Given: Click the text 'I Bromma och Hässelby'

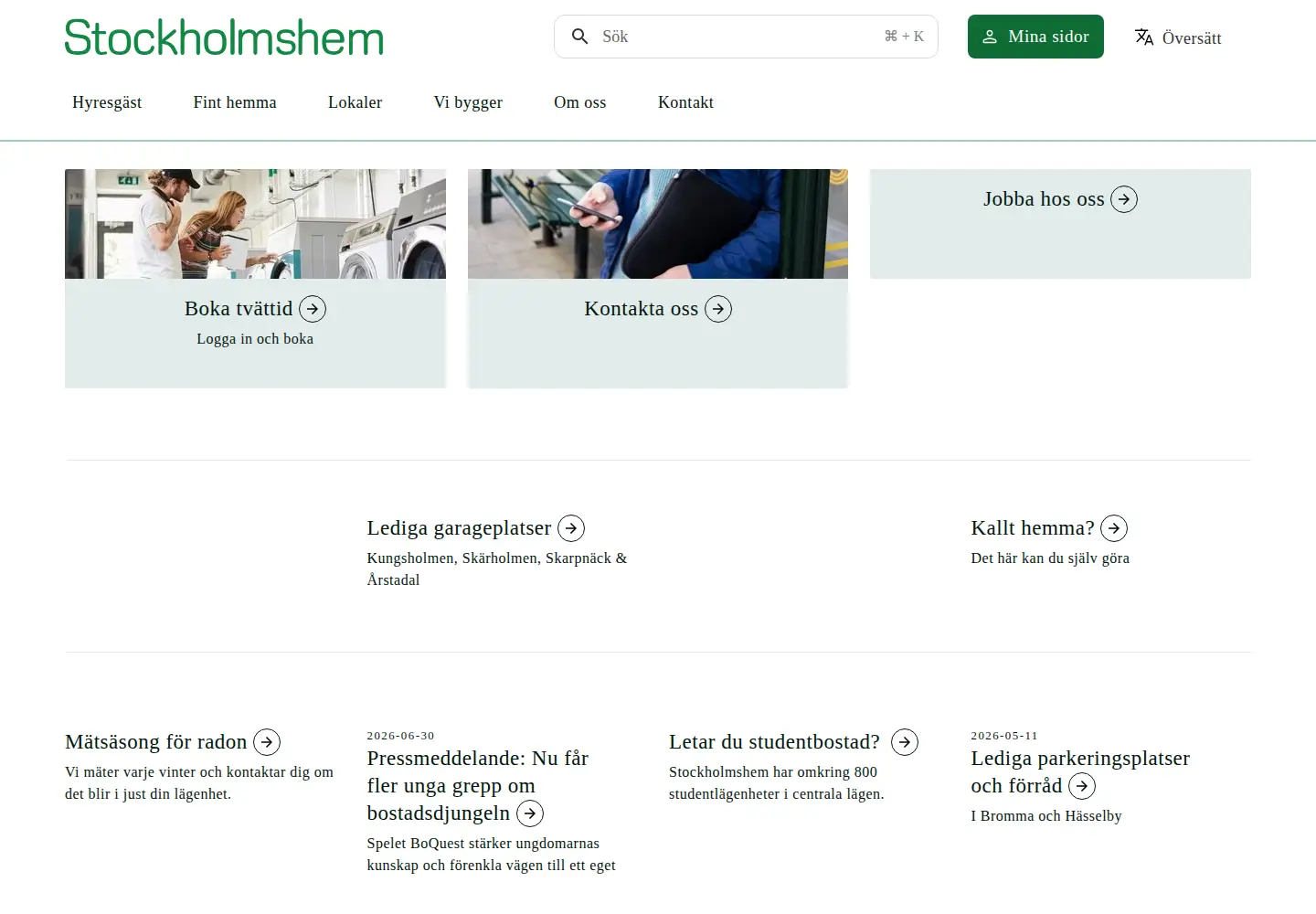Looking at the screenshot, I should [x=1046, y=816].
